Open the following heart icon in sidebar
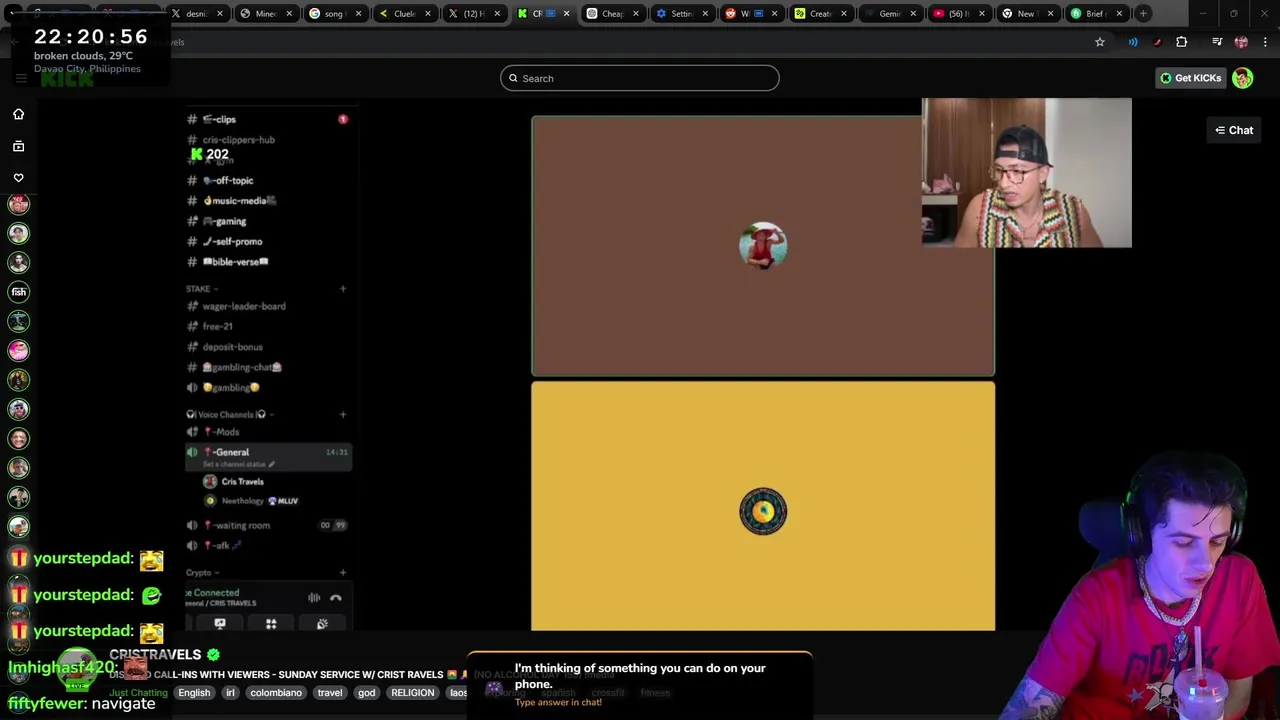Image resolution: width=1280 pixels, height=720 pixels. tap(18, 178)
